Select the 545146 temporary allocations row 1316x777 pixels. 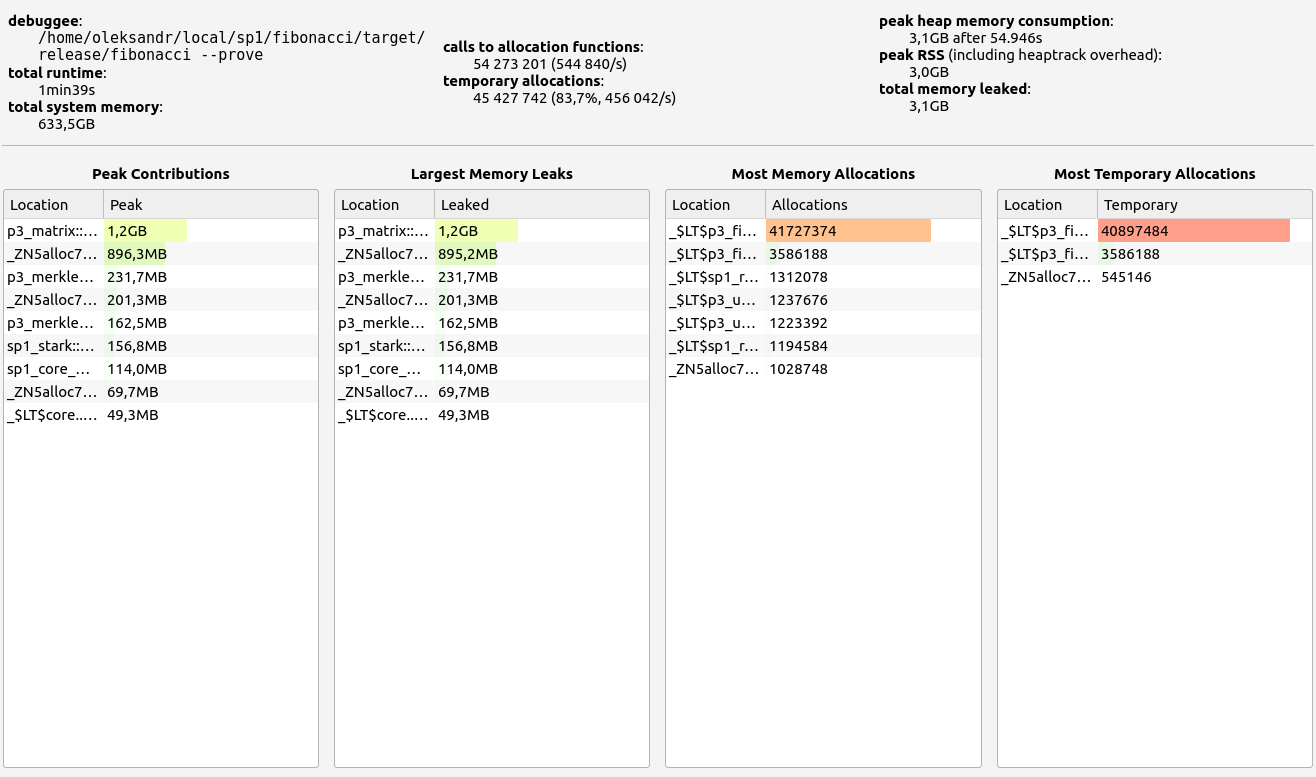1126,277
